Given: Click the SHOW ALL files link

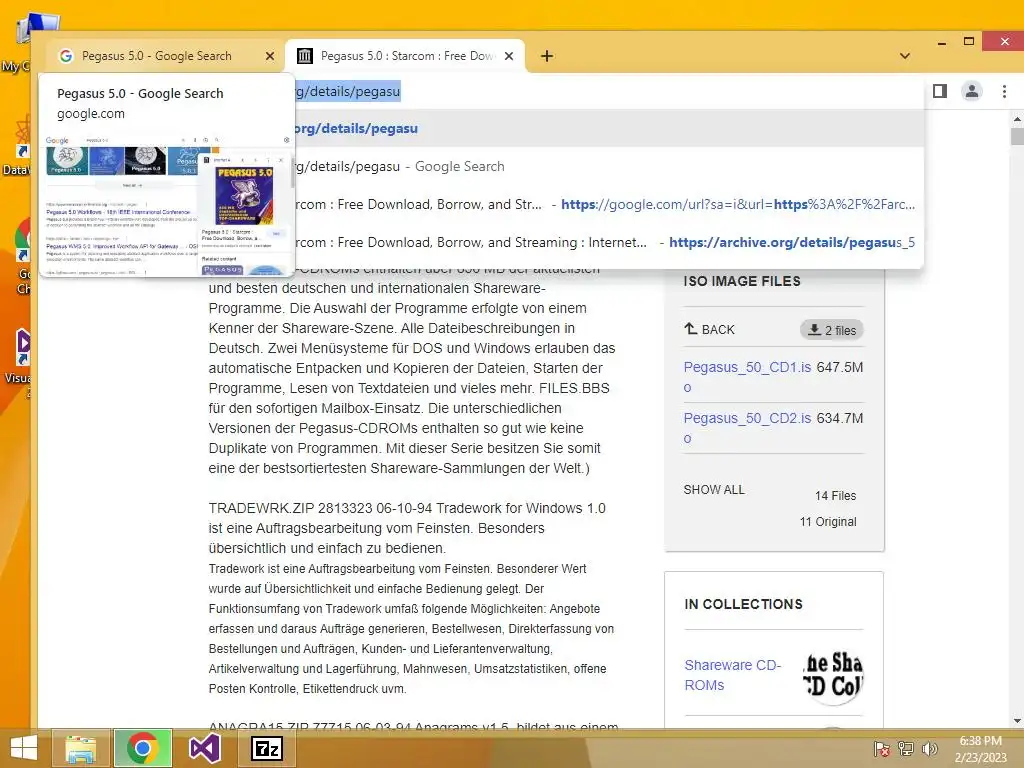Looking at the screenshot, I should [714, 490].
